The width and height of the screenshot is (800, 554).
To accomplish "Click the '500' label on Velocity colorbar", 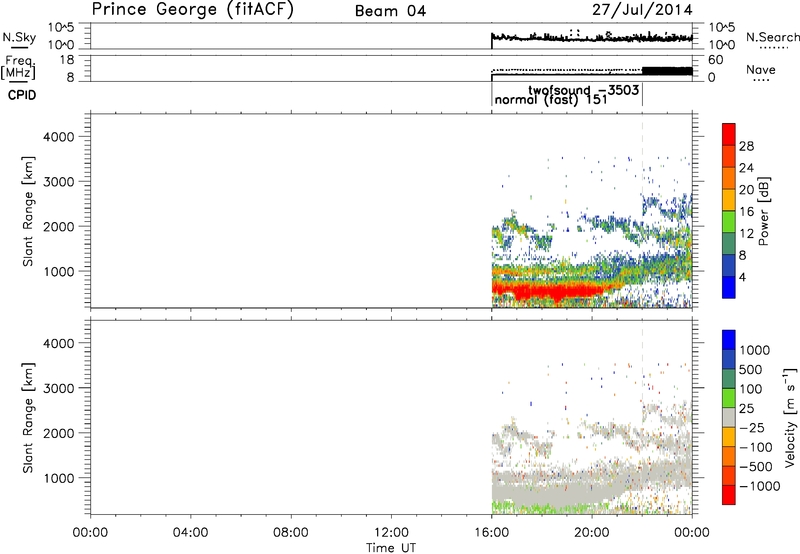I will coord(749,370).
